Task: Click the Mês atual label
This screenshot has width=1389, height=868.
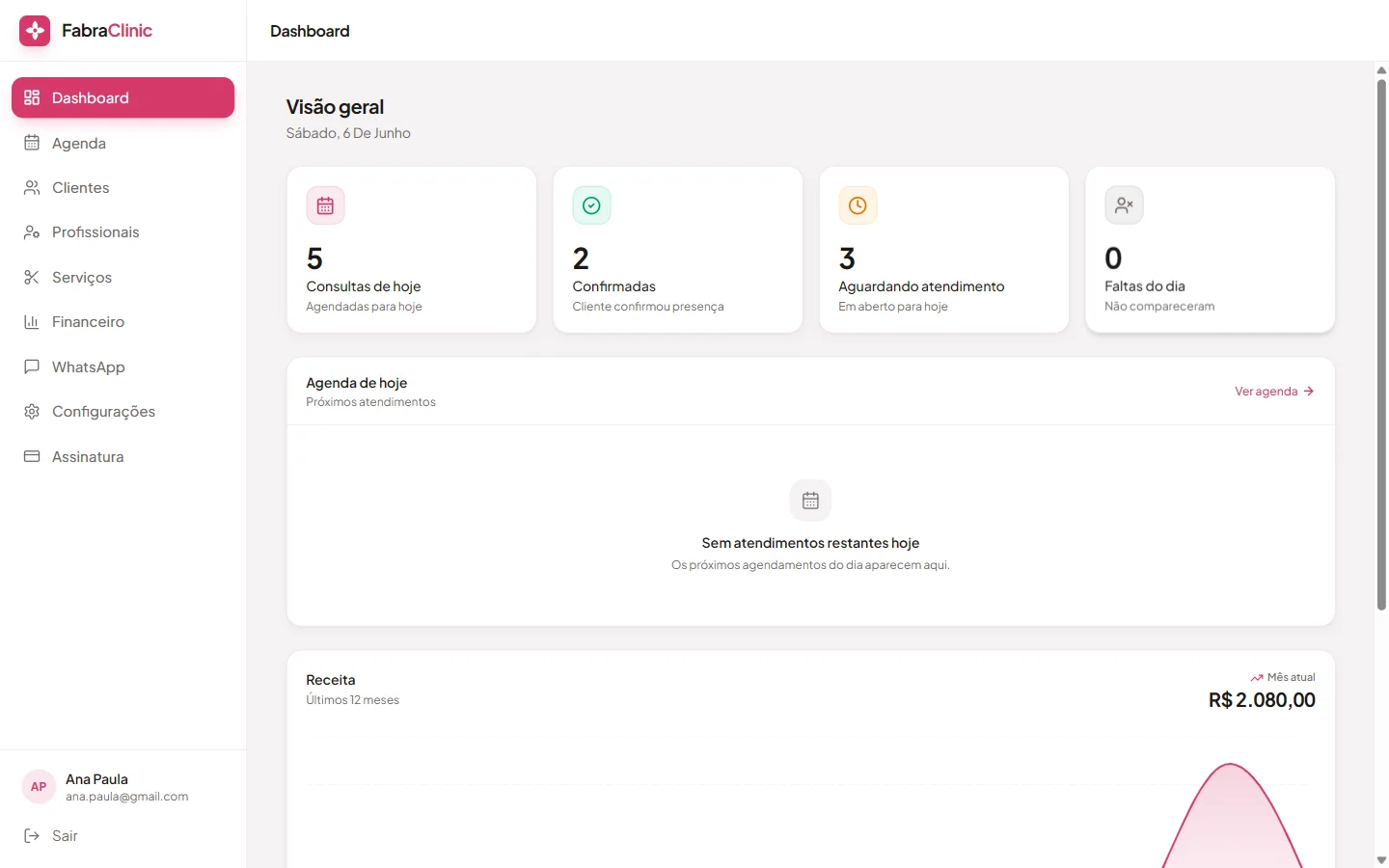Action: [x=1292, y=677]
